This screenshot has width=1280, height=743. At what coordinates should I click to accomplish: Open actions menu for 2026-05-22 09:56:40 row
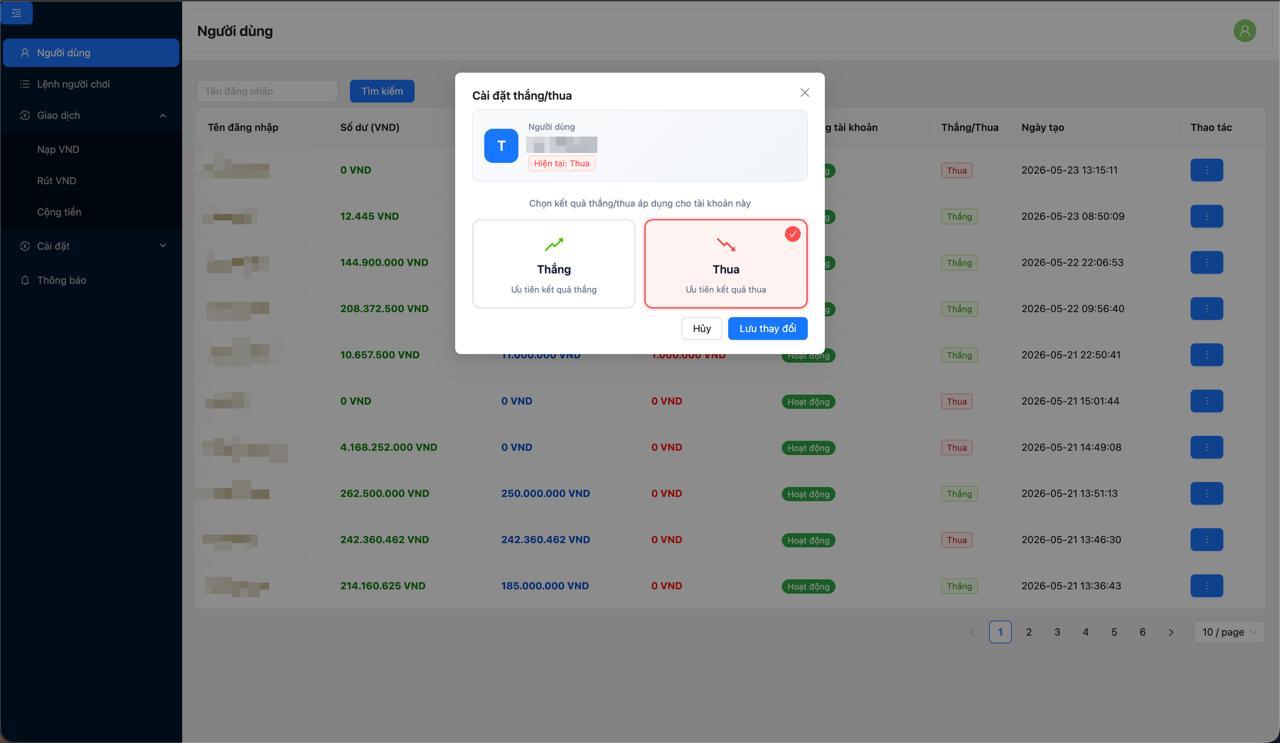coord(1206,308)
